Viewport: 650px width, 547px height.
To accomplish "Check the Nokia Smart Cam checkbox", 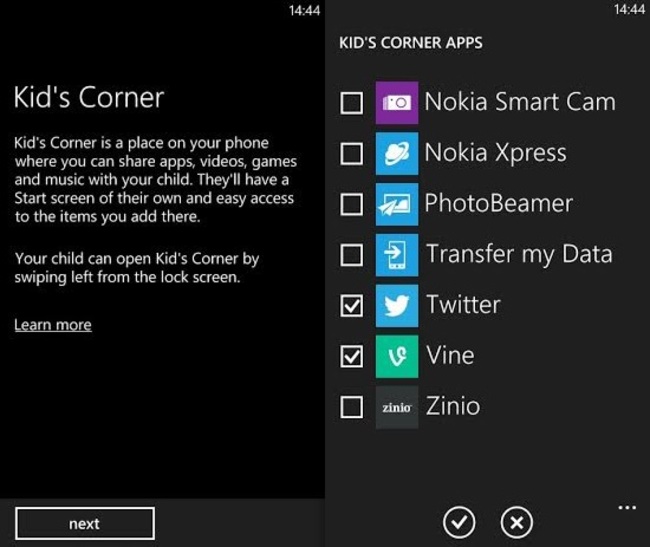I will (352, 103).
